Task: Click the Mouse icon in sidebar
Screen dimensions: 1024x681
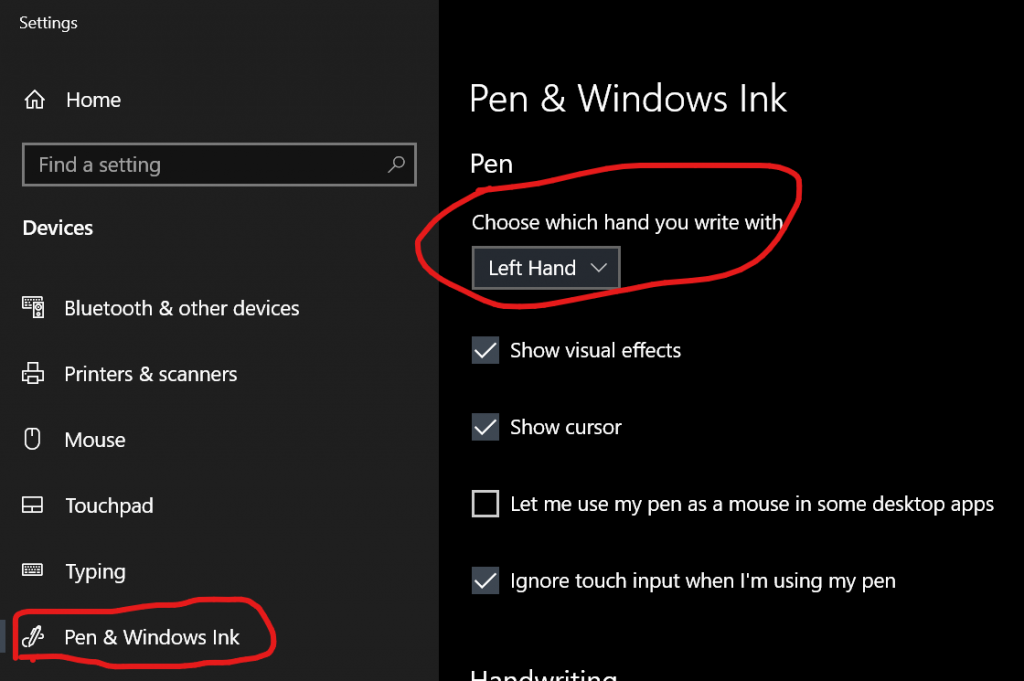Action: (32, 439)
